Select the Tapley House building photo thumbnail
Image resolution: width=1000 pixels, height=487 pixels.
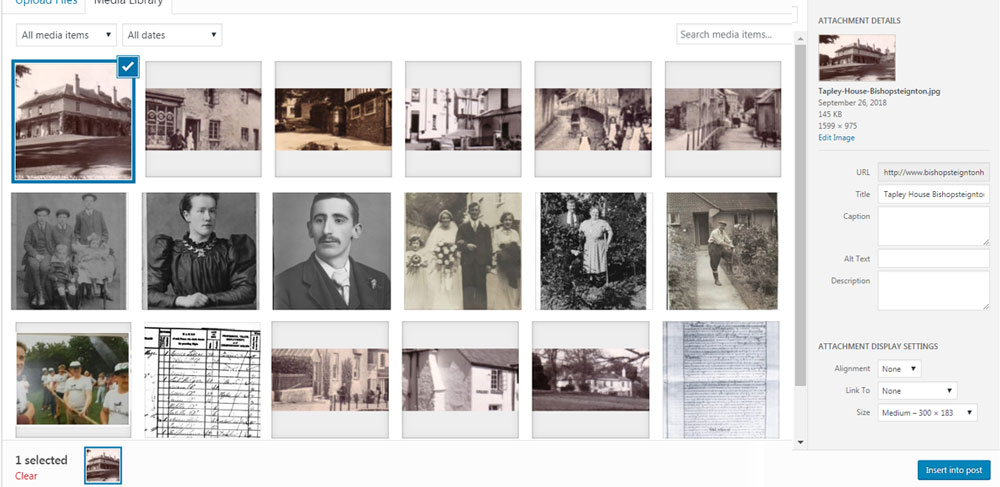pyautogui.click(x=73, y=121)
